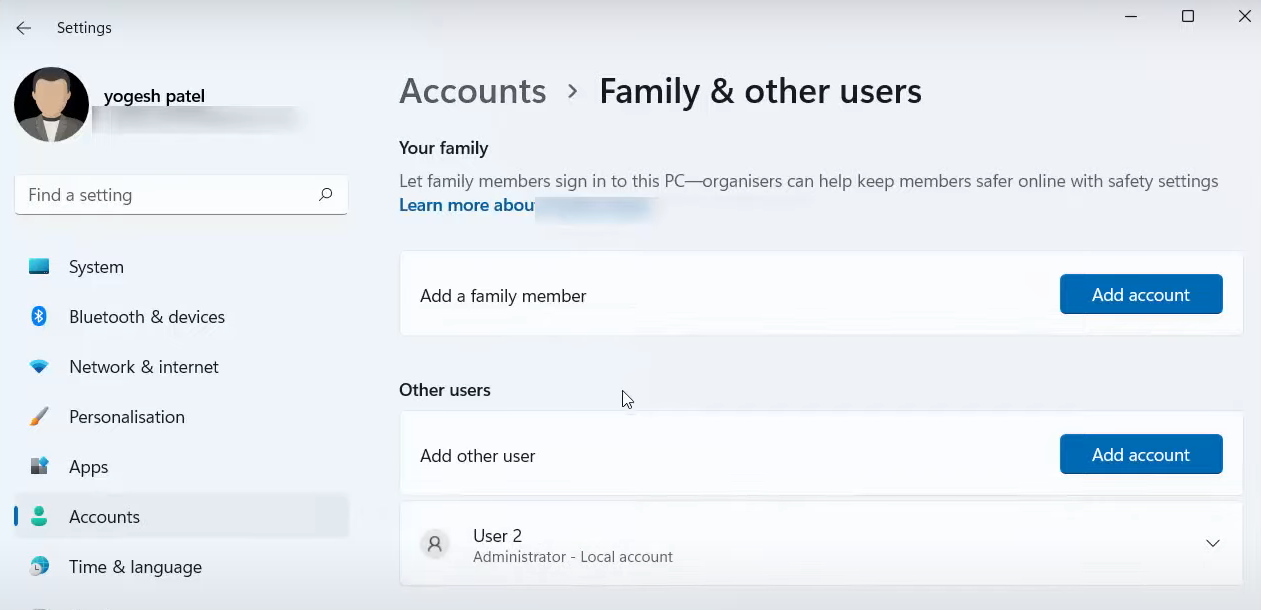Expand the User 2 account chevron

tap(1212, 544)
